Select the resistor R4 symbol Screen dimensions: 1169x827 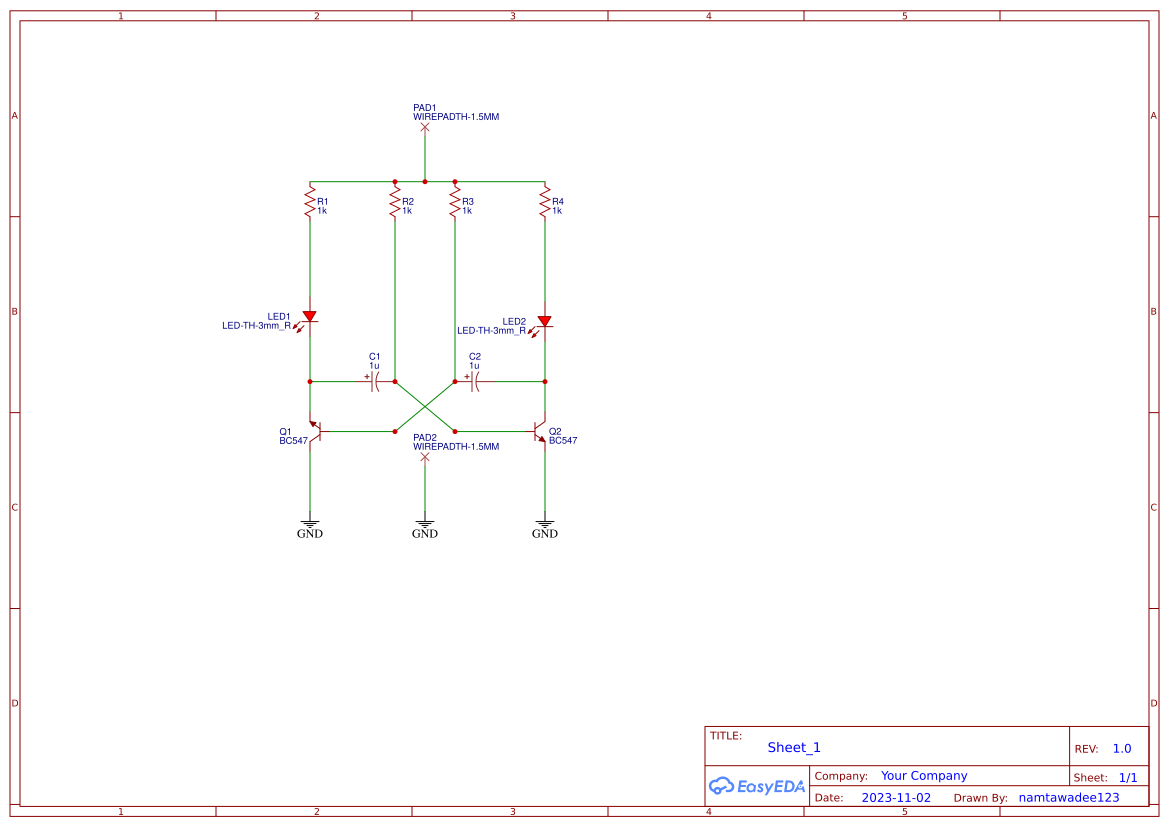pos(545,203)
